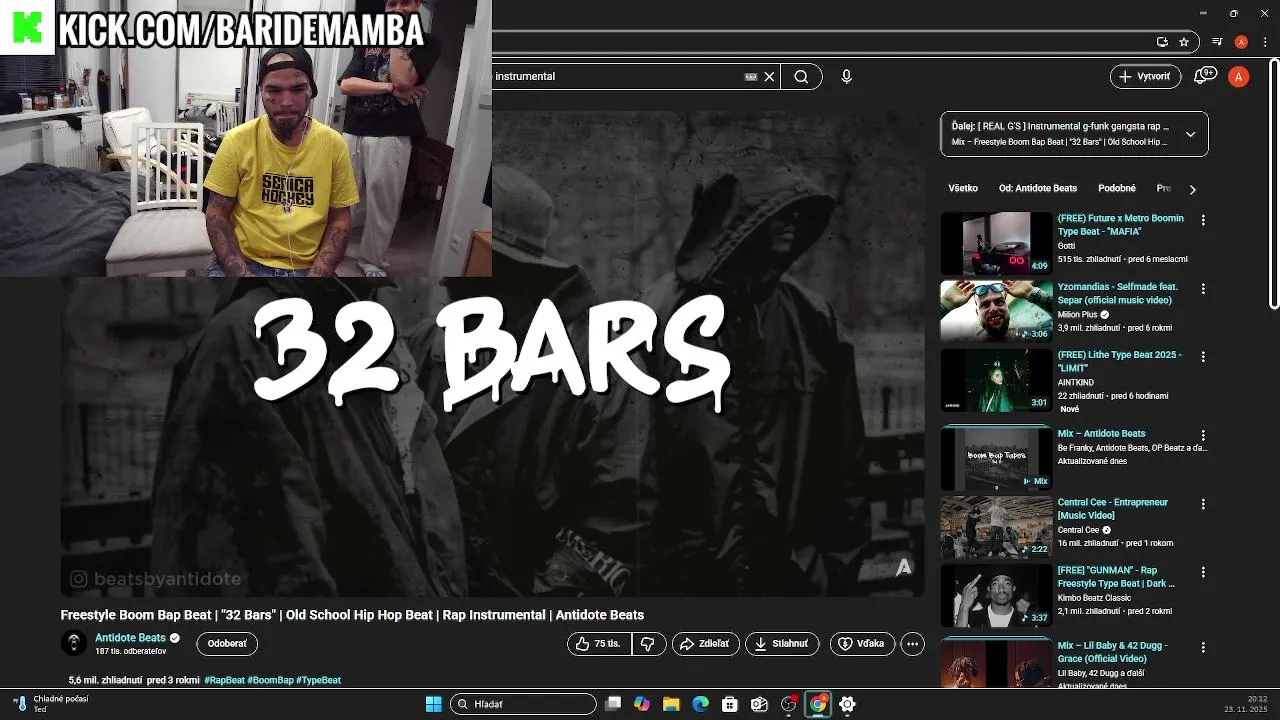The height and width of the screenshot is (720, 1280).
Task: Open the Million Plus channel name
Action: click(1077, 314)
